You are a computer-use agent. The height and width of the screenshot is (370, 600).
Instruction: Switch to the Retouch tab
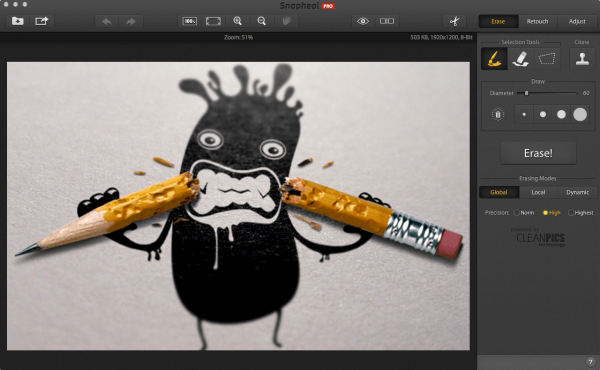537,21
